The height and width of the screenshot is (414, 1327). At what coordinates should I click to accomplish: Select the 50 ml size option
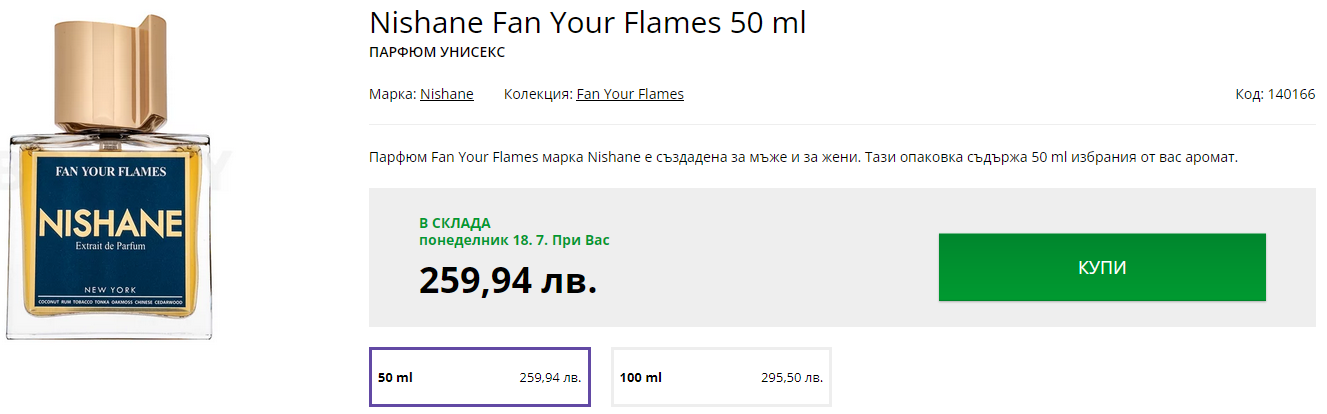480,377
